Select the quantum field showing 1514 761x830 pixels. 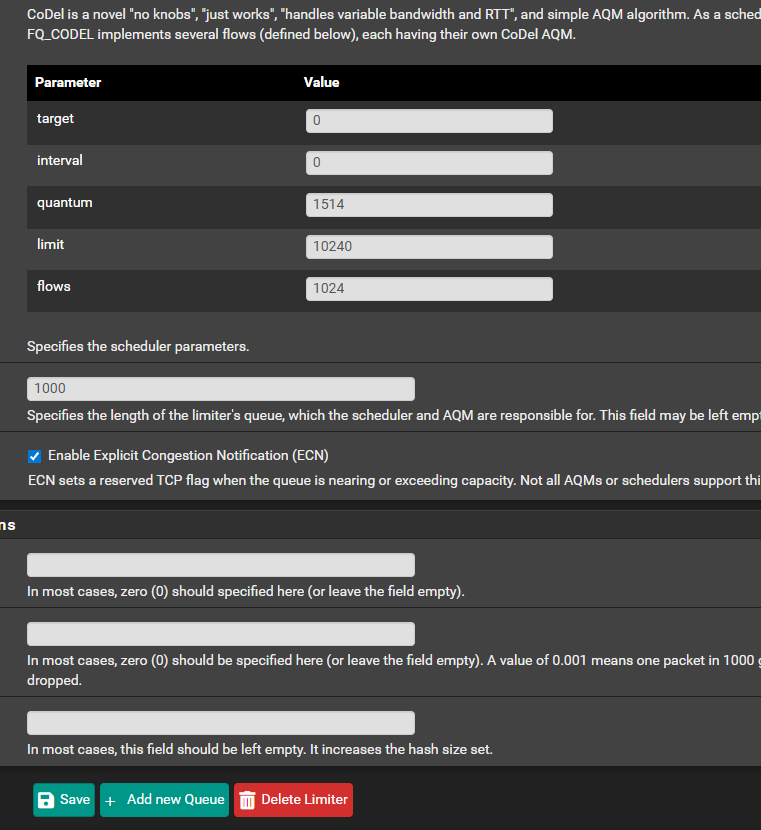[x=429, y=205]
